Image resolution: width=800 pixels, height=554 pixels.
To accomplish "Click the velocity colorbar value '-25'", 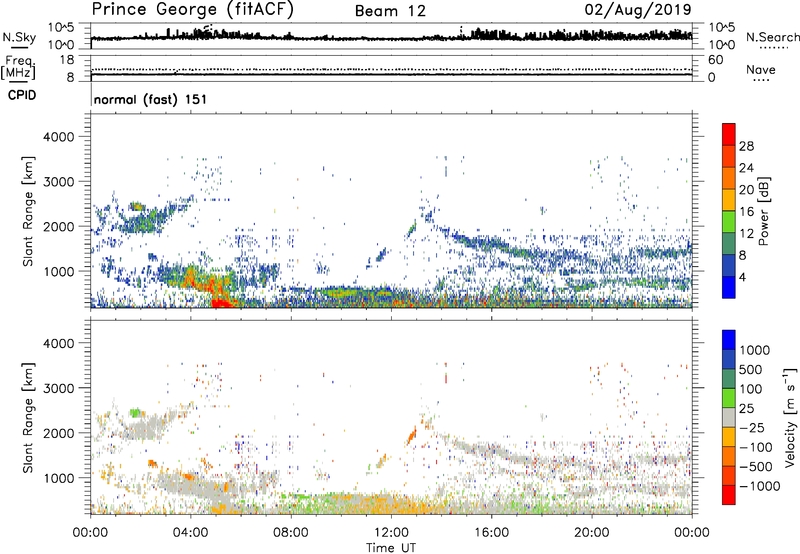I will click(752, 428).
